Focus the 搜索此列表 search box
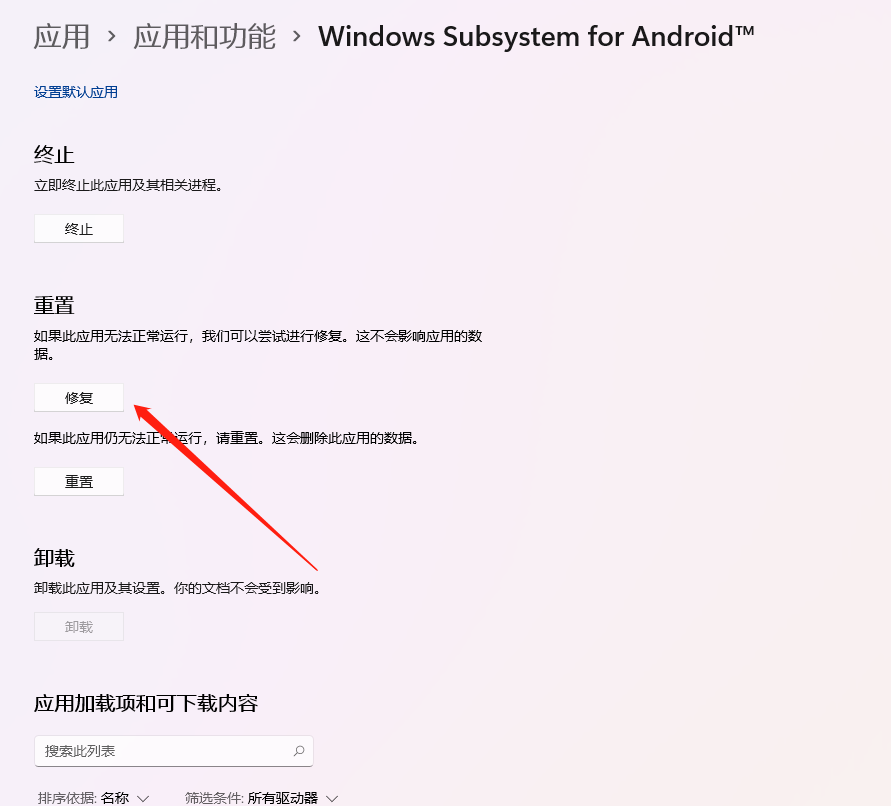This screenshot has height=806, width=891. tap(174, 751)
